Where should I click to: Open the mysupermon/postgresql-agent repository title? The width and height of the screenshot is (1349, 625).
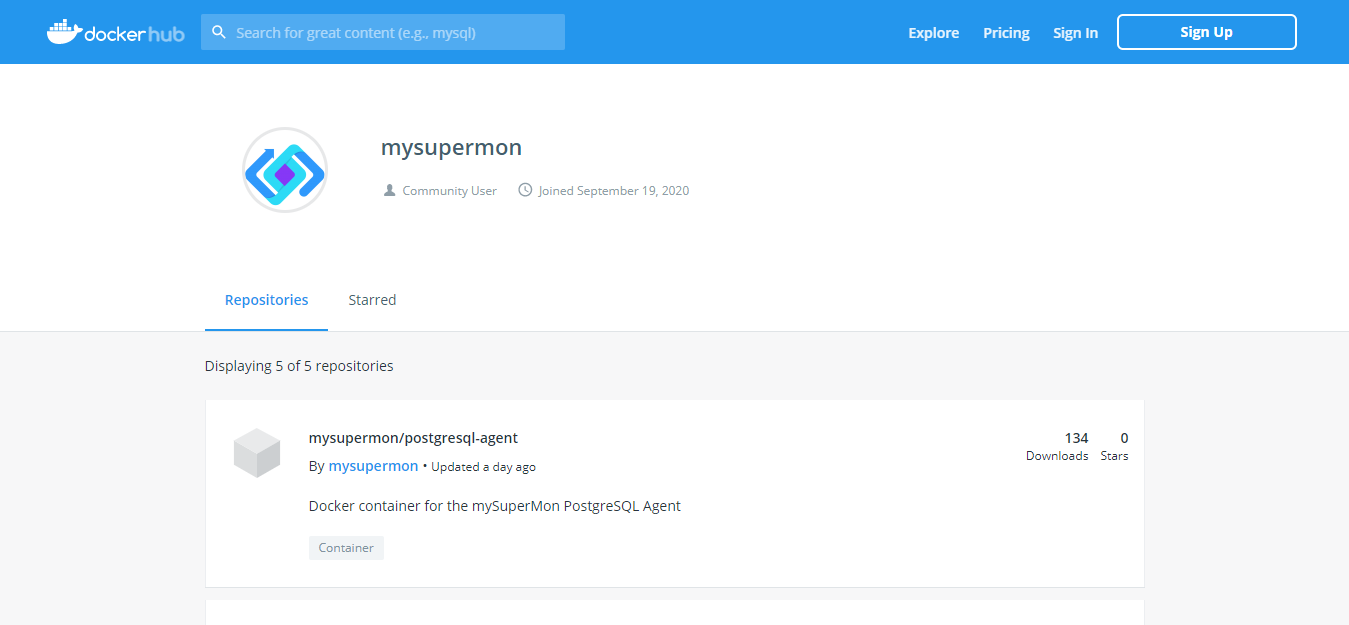tap(413, 438)
